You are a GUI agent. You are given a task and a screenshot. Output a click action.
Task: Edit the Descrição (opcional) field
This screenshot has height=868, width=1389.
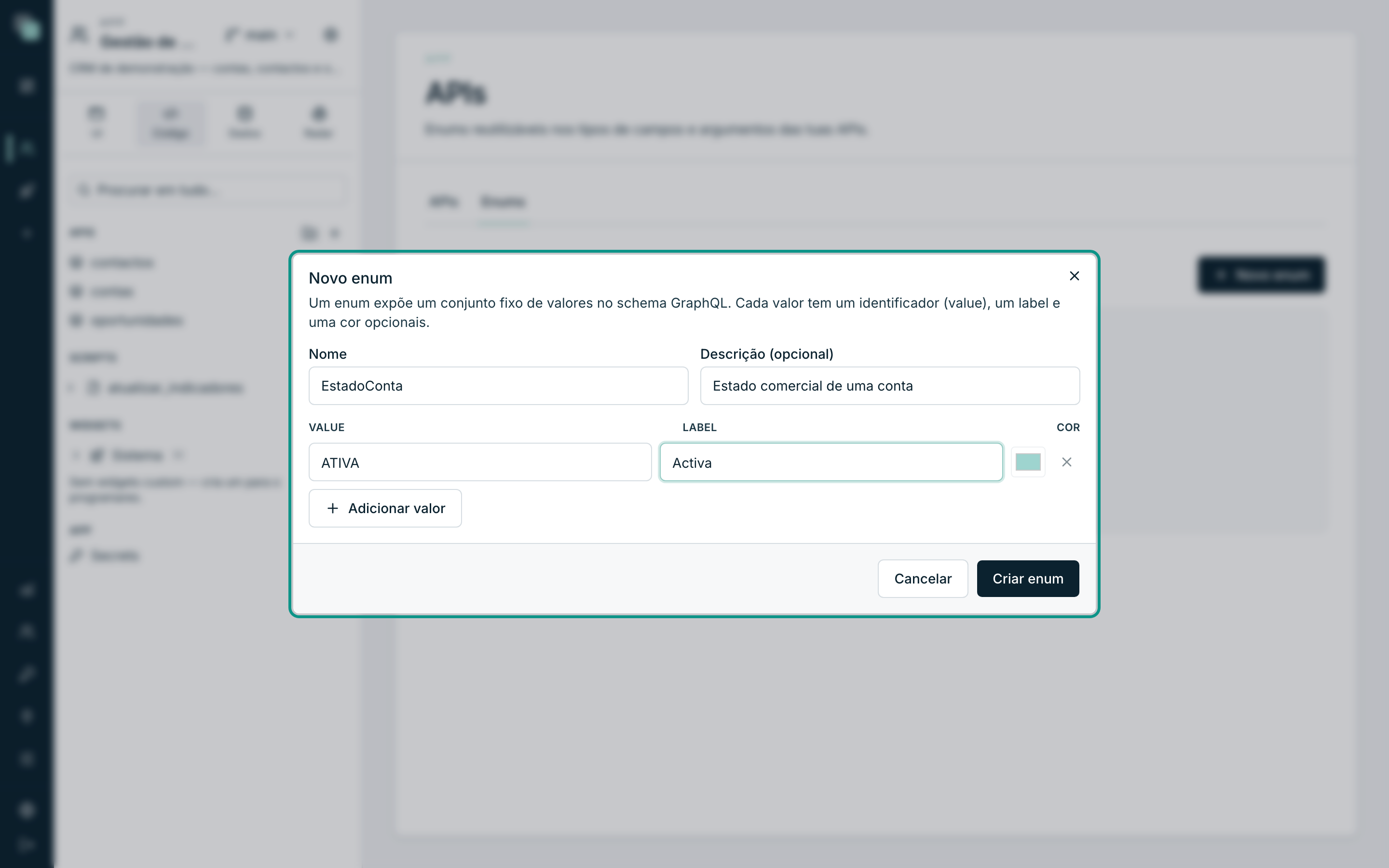click(x=890, y=386)
